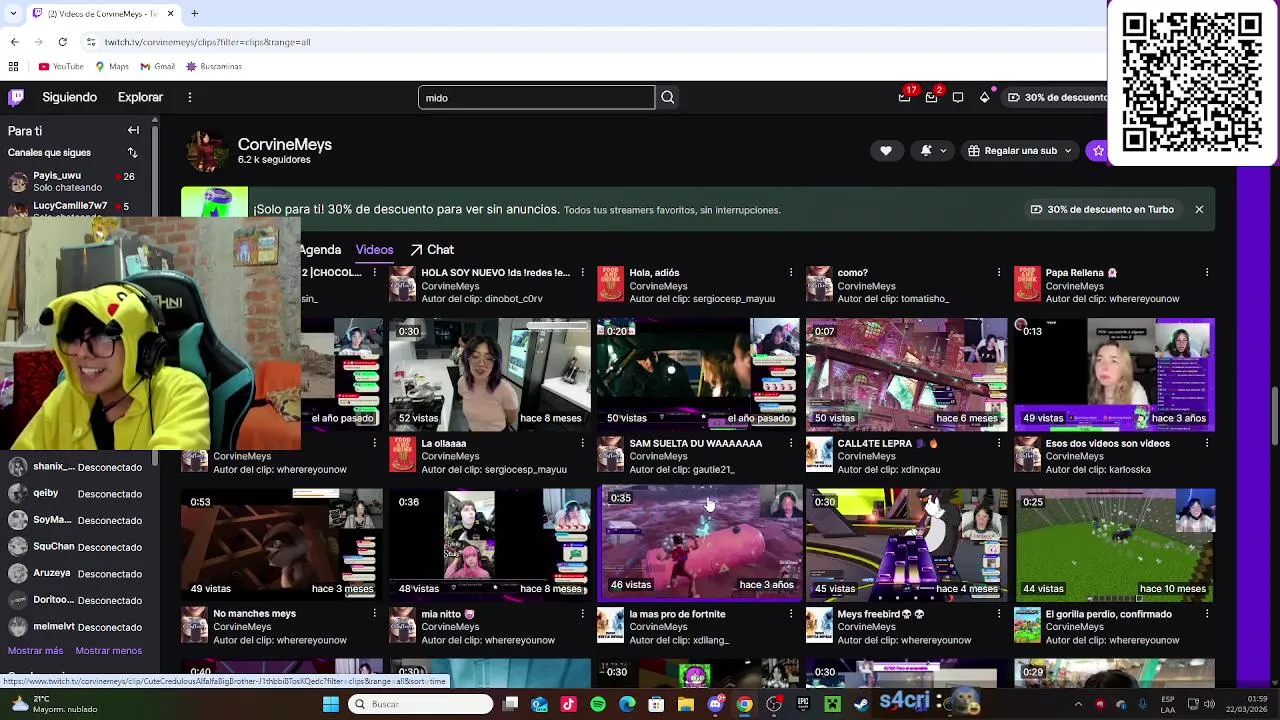Viewport: 1280px width, 720px height.
Task: Open shanix_ disconnected channel in sidebar
Action: (x=75, y=467)
